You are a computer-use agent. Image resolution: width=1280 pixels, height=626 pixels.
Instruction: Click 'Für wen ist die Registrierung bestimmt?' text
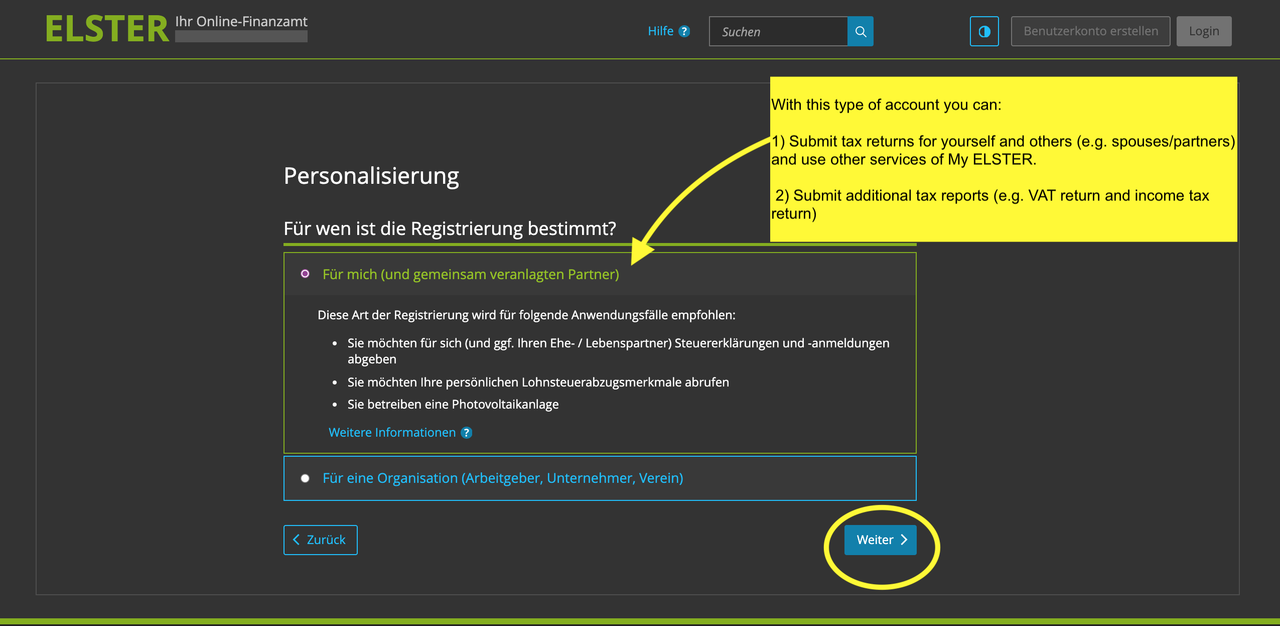click(450, 228)
